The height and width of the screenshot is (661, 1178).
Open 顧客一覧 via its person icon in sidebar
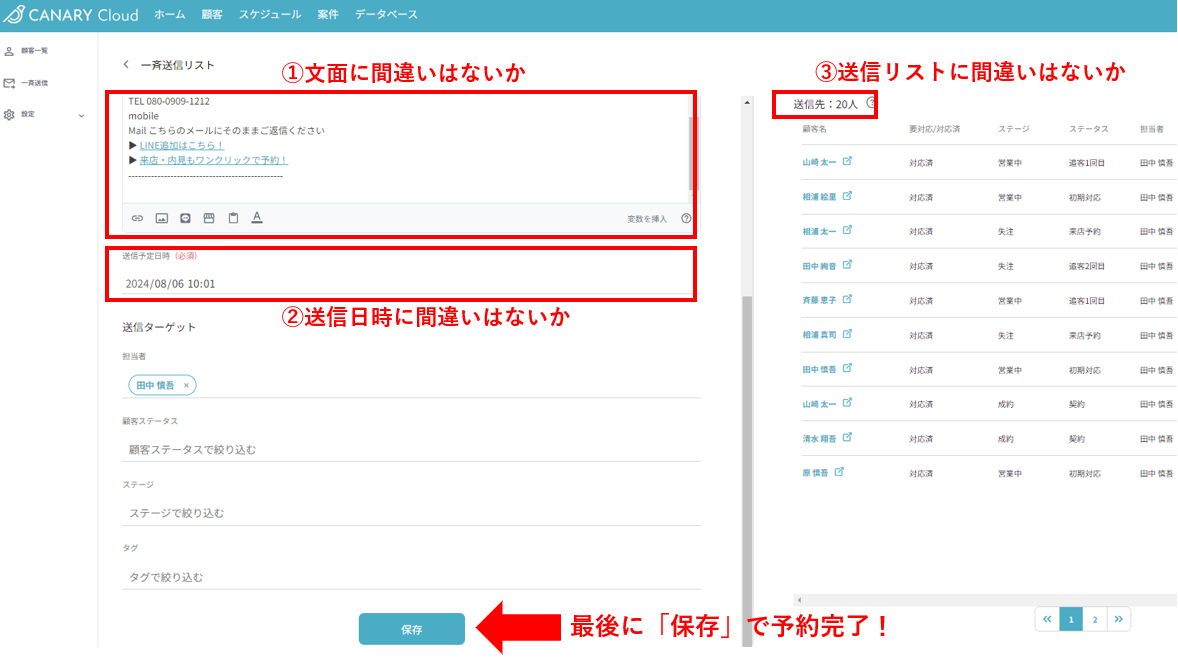pyautogui.click(x=9, y=51)
